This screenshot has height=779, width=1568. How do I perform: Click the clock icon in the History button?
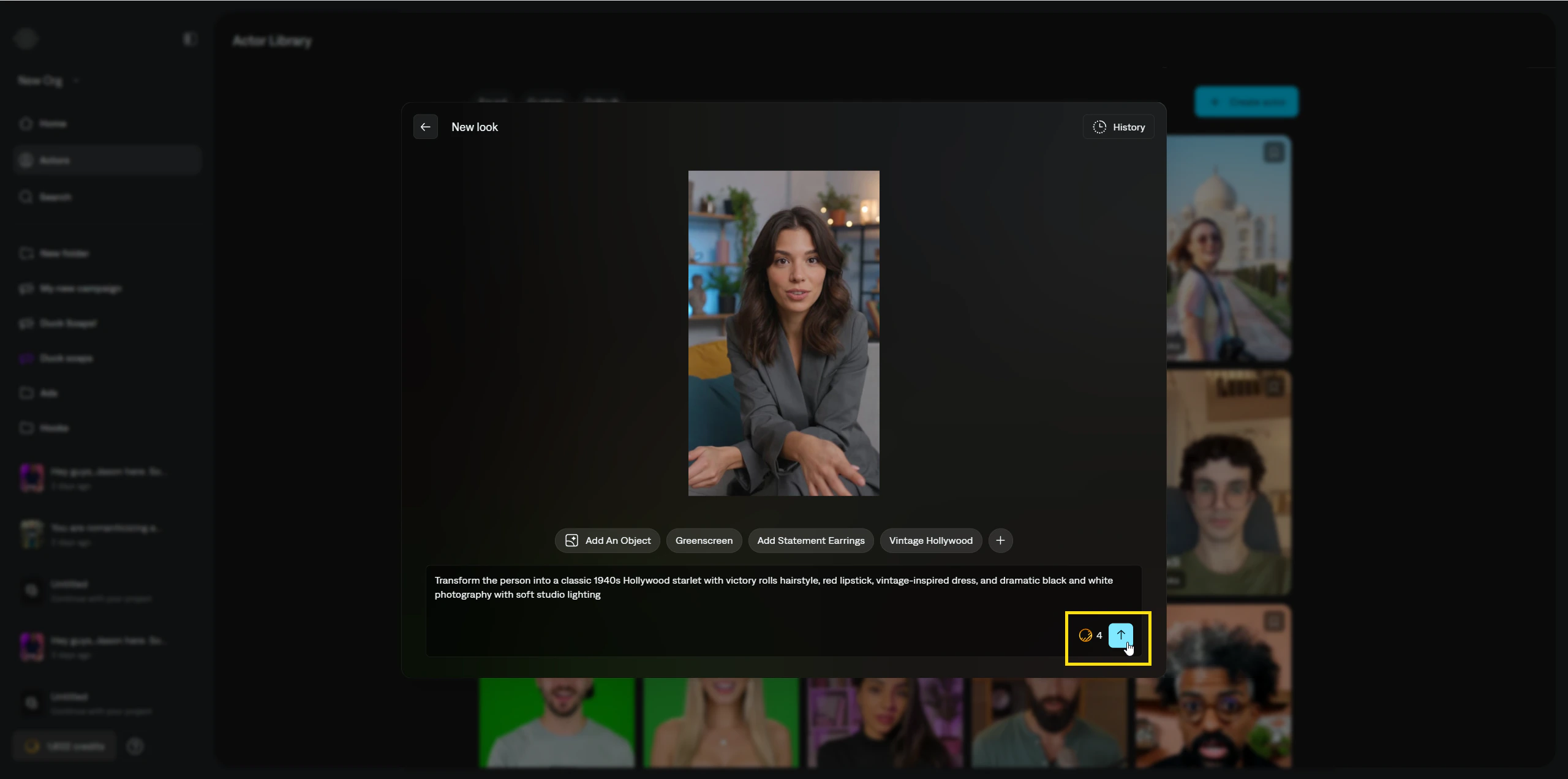pyautogui.click(x=1099, y=127)
